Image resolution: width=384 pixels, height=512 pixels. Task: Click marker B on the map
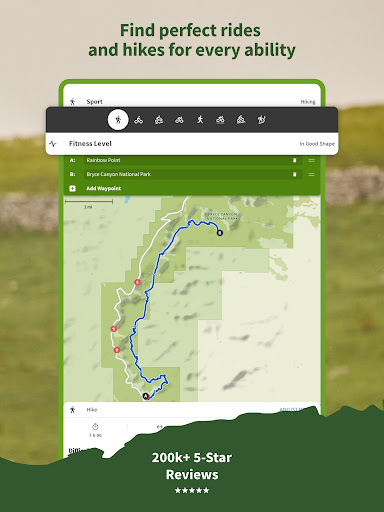point(219,233)
